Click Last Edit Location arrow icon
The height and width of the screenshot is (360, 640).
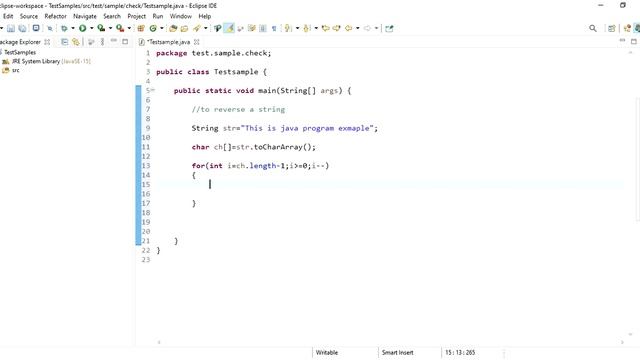point(326,28)
